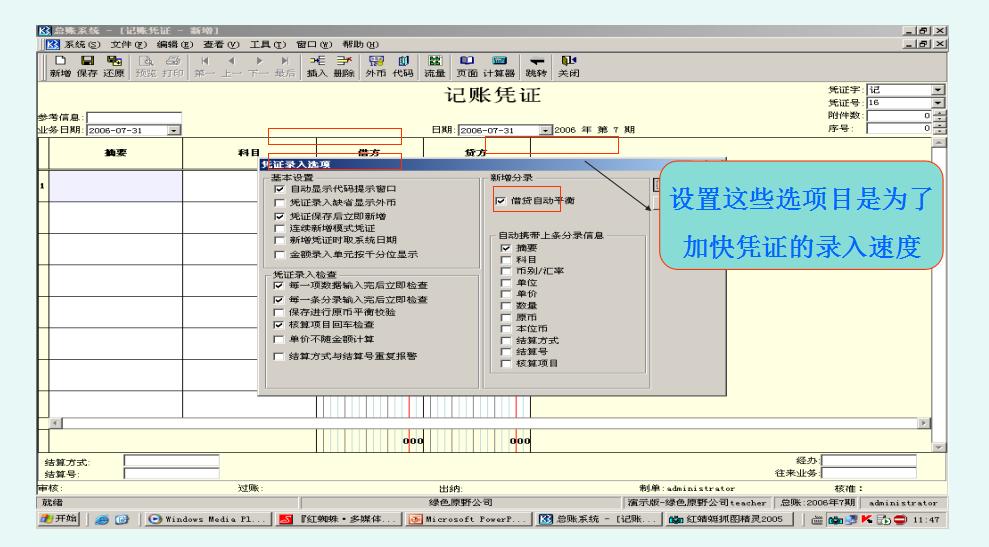
Task: Switch to Windows Media Player taskbar button
Action: coord(209,519)
